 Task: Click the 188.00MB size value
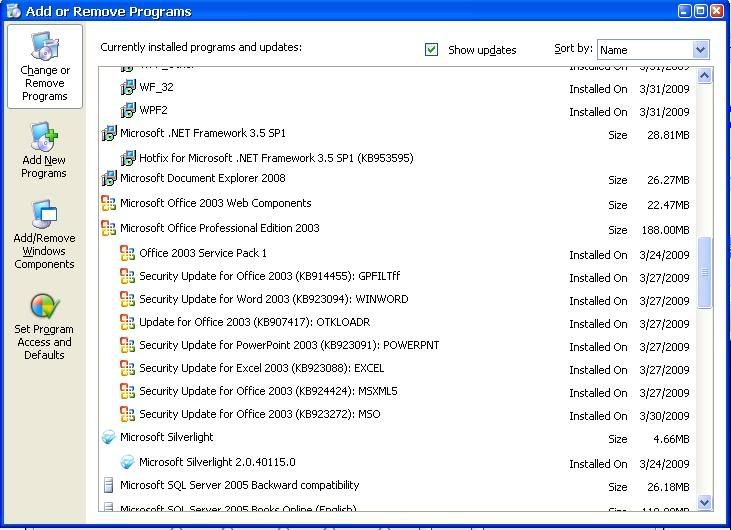(x=665, y=230)
